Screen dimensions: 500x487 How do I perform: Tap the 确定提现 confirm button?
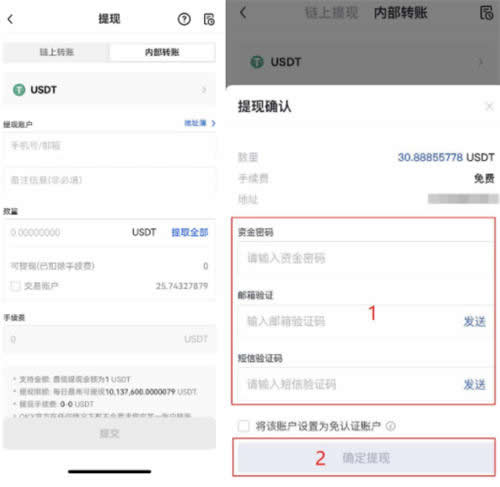[364, 457]
